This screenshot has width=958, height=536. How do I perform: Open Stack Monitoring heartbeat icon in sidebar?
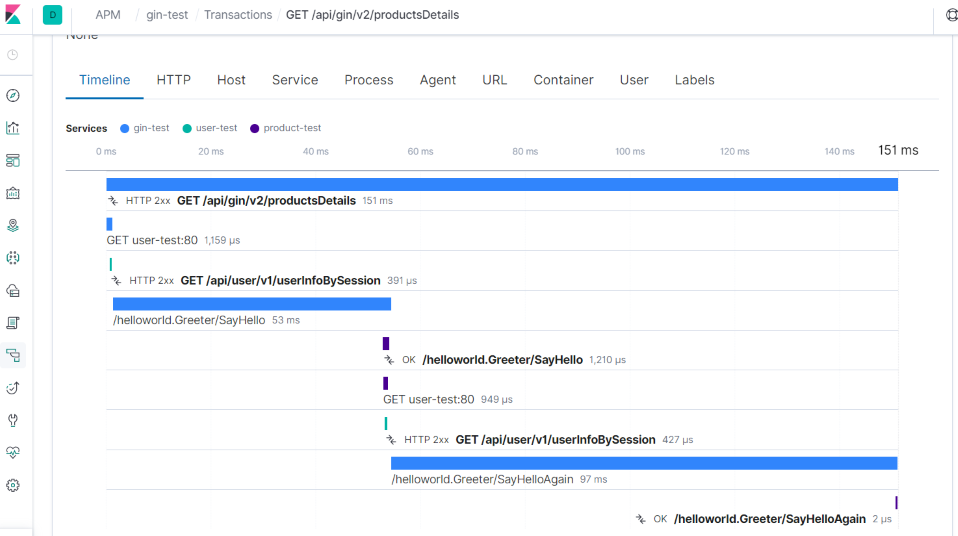pyautogui.click(x=13, y=452)
